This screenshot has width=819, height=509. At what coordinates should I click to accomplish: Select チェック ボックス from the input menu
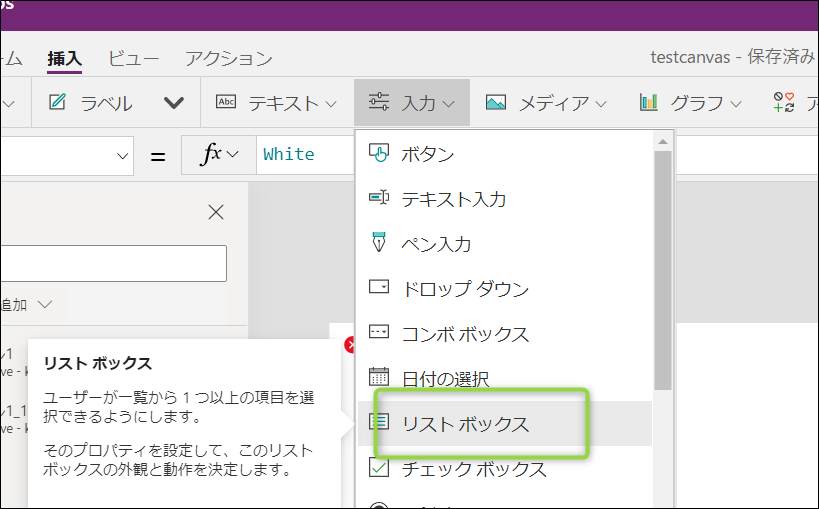(505, 468)
